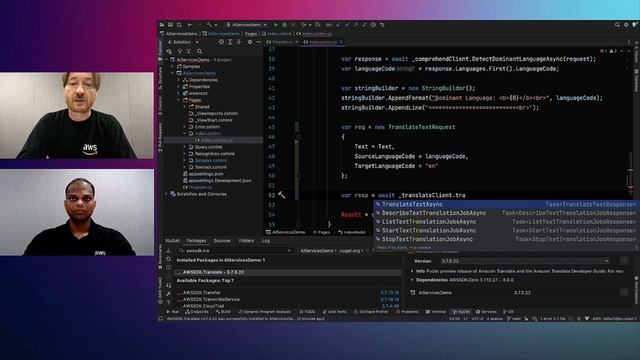
Task: Collapse the AIServicesDemo solution root node
Action: click(x=167, y=60)
